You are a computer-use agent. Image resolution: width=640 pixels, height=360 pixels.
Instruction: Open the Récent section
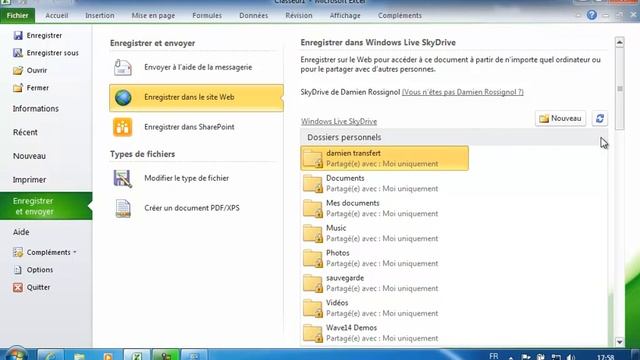point(25,132)
